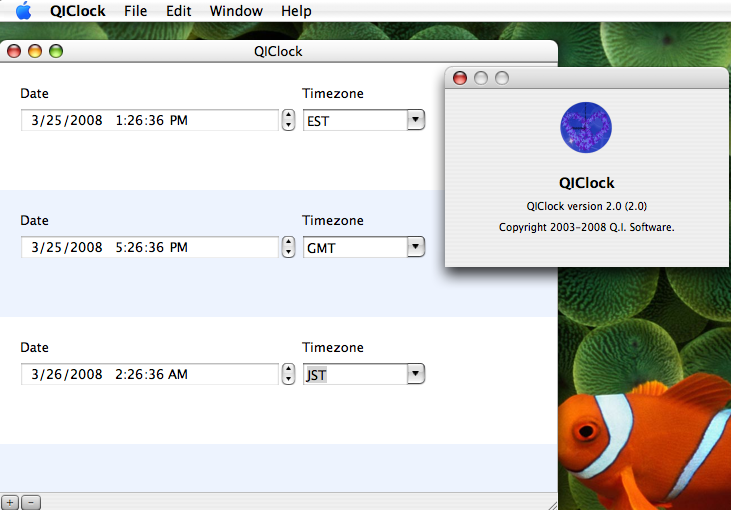Viewport: 731px width, 510px height.
Task: Zoom the main QIClock window
Action: coord(56,51)
